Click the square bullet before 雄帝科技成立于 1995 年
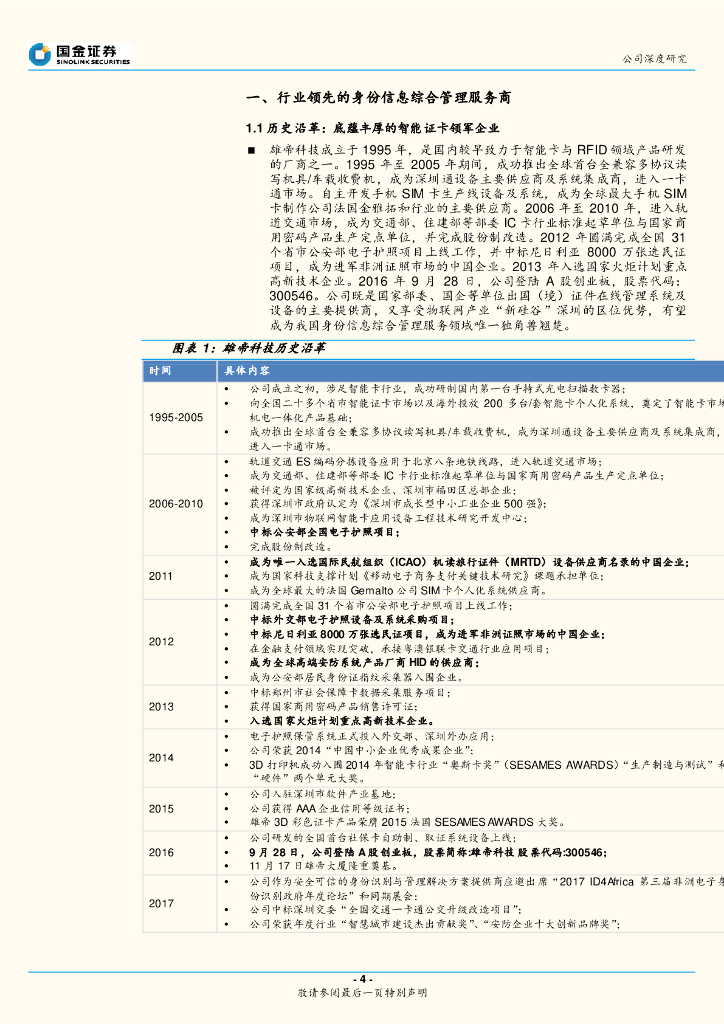 [x=251, y=151]
